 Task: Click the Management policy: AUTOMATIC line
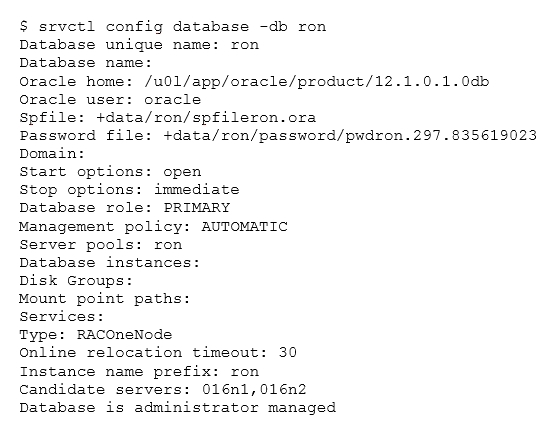pos(154,227)
